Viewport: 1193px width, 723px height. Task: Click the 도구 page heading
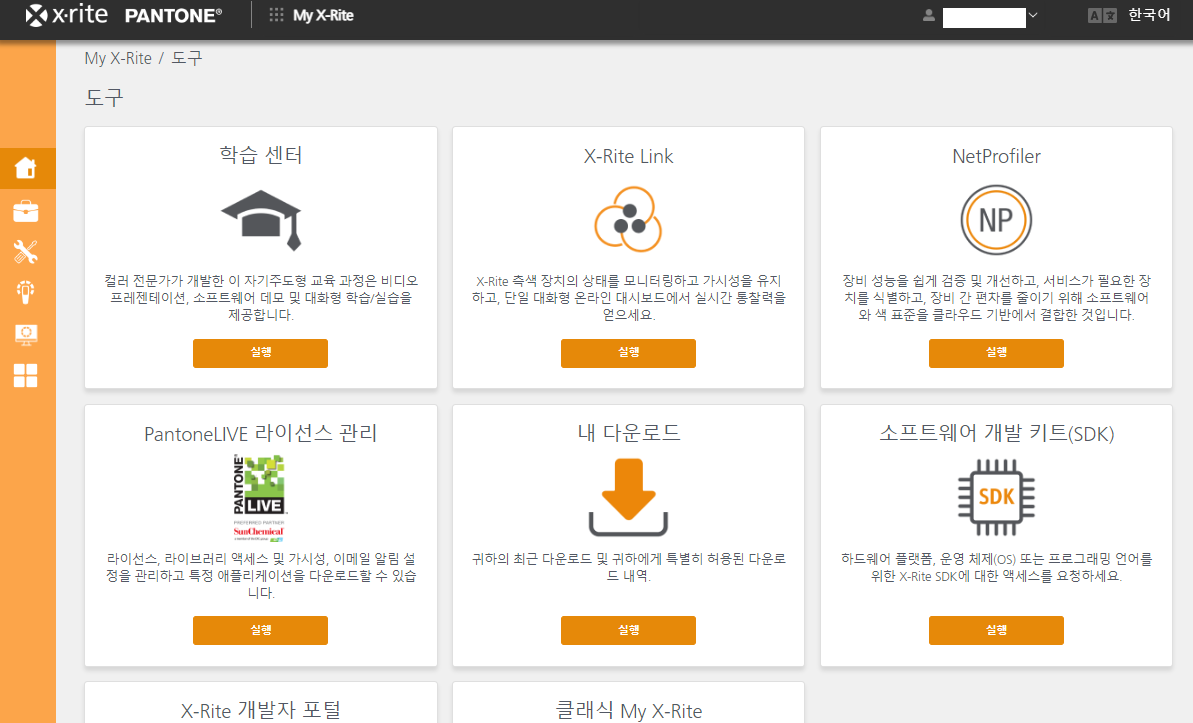pos(104,97)
